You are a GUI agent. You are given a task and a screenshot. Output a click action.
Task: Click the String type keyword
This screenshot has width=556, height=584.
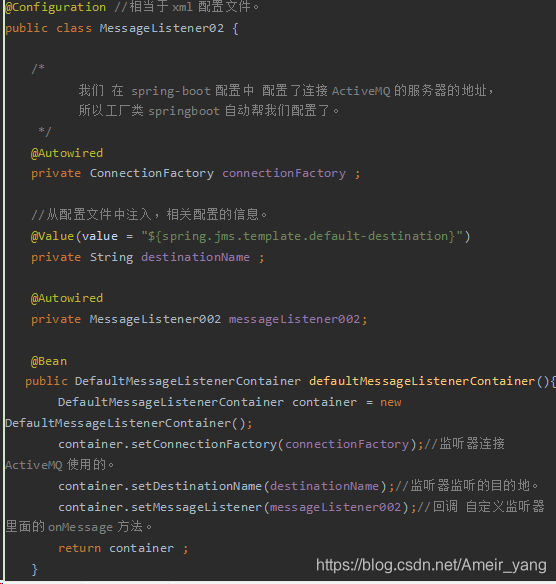point(111,257)
